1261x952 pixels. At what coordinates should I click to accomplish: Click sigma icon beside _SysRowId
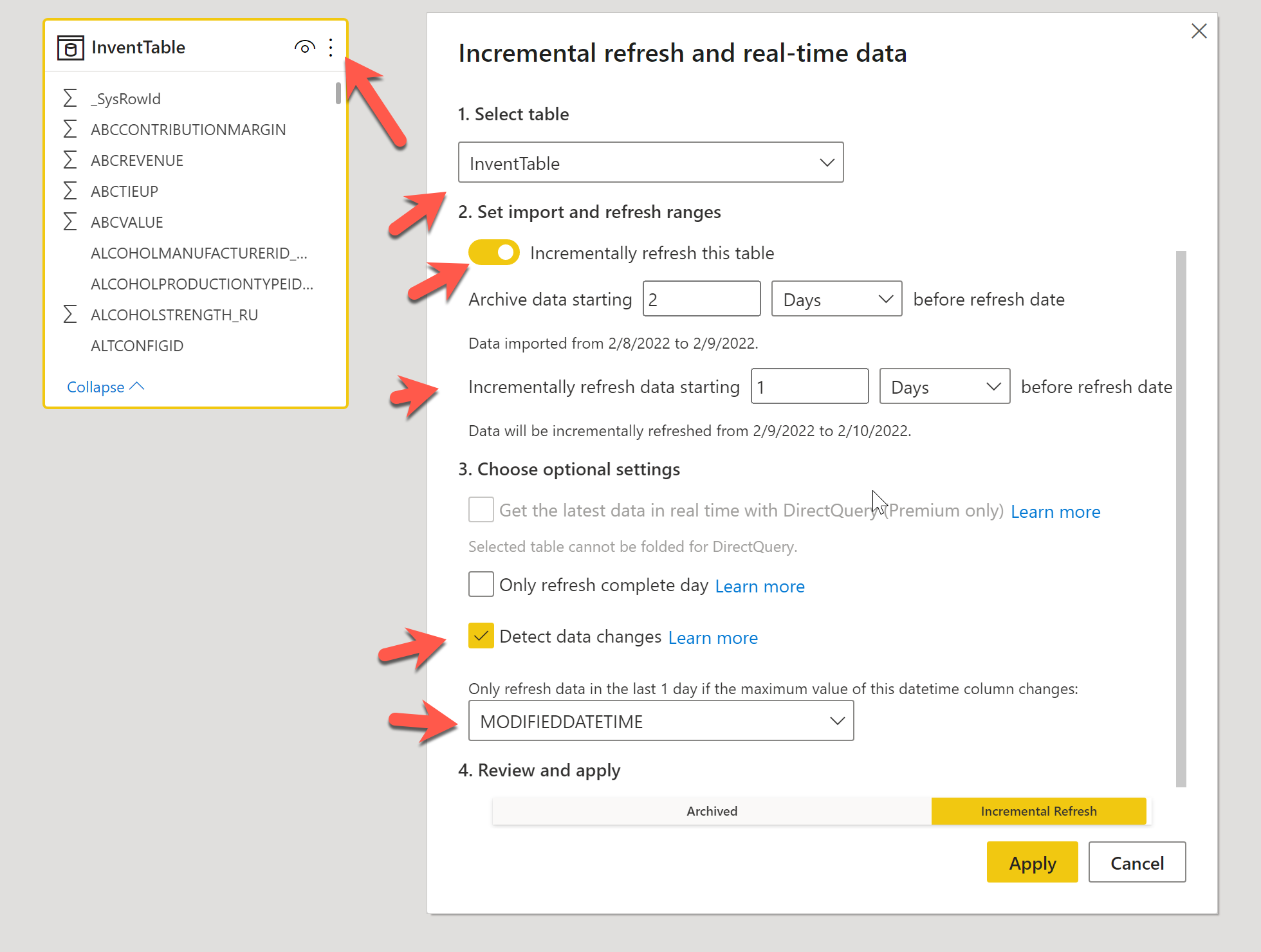(70, 98)
